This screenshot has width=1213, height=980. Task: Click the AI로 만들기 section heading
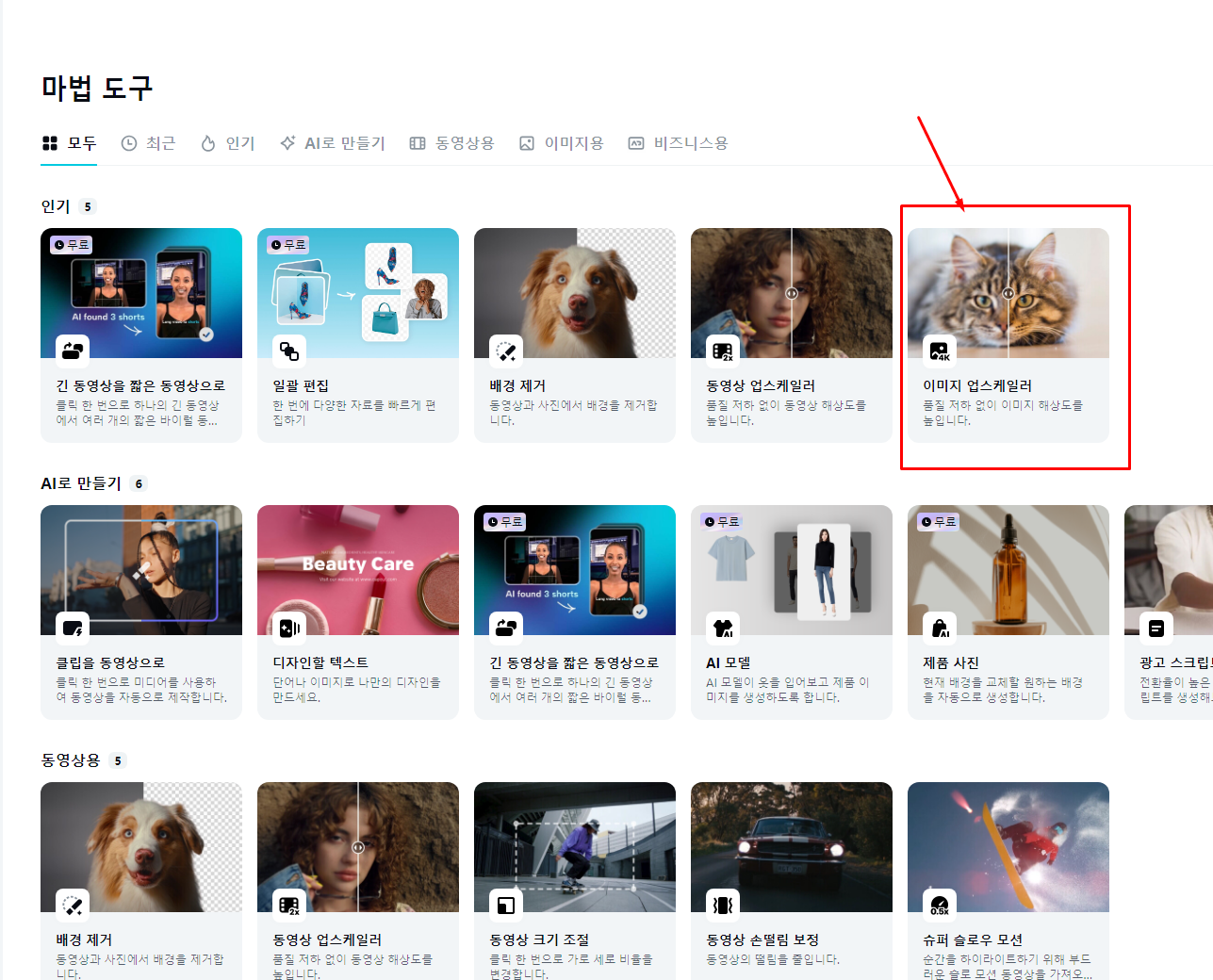pos(81,483)
